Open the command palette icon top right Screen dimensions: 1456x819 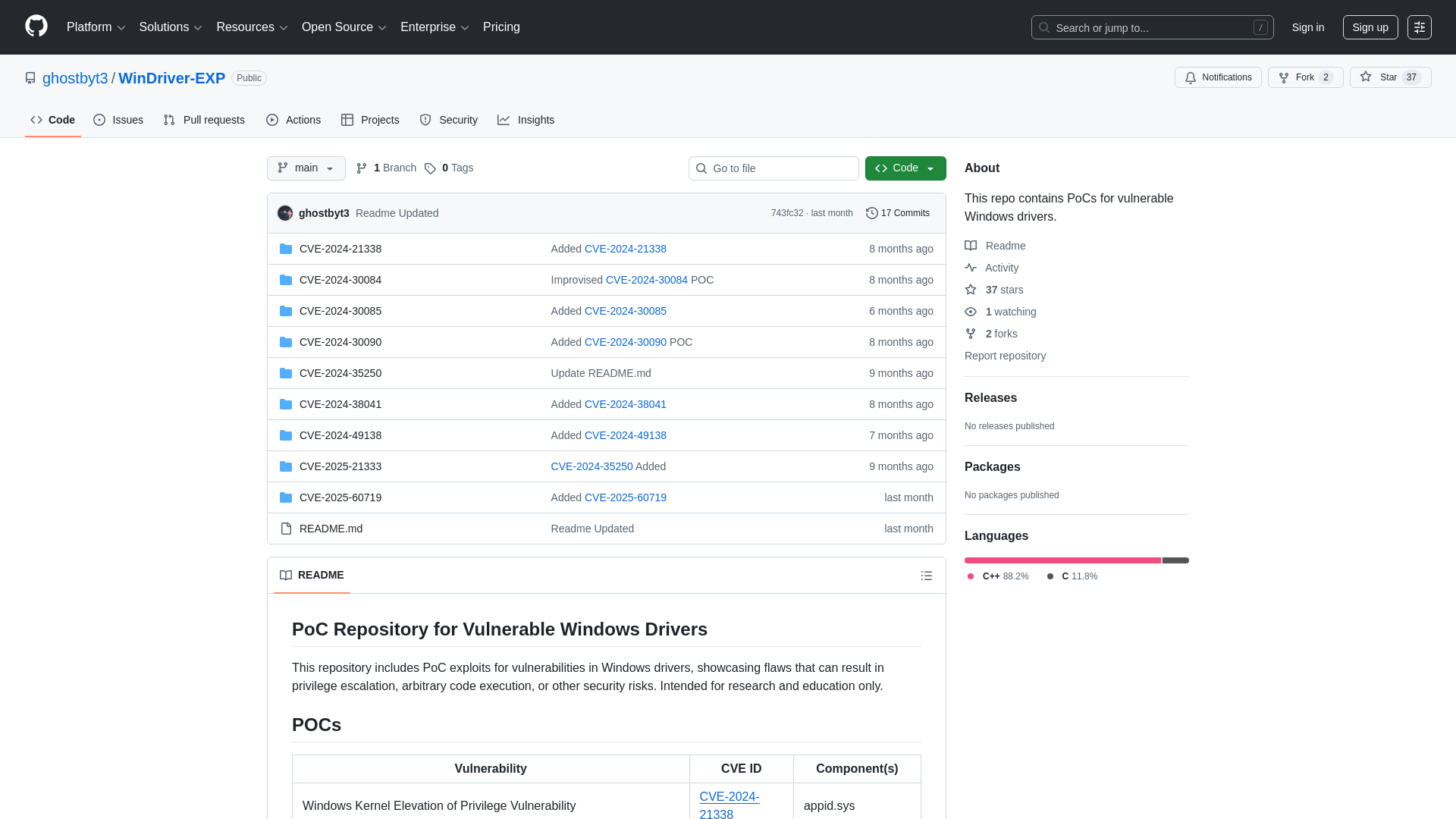pyautogui.click(x=1420, y=27)
